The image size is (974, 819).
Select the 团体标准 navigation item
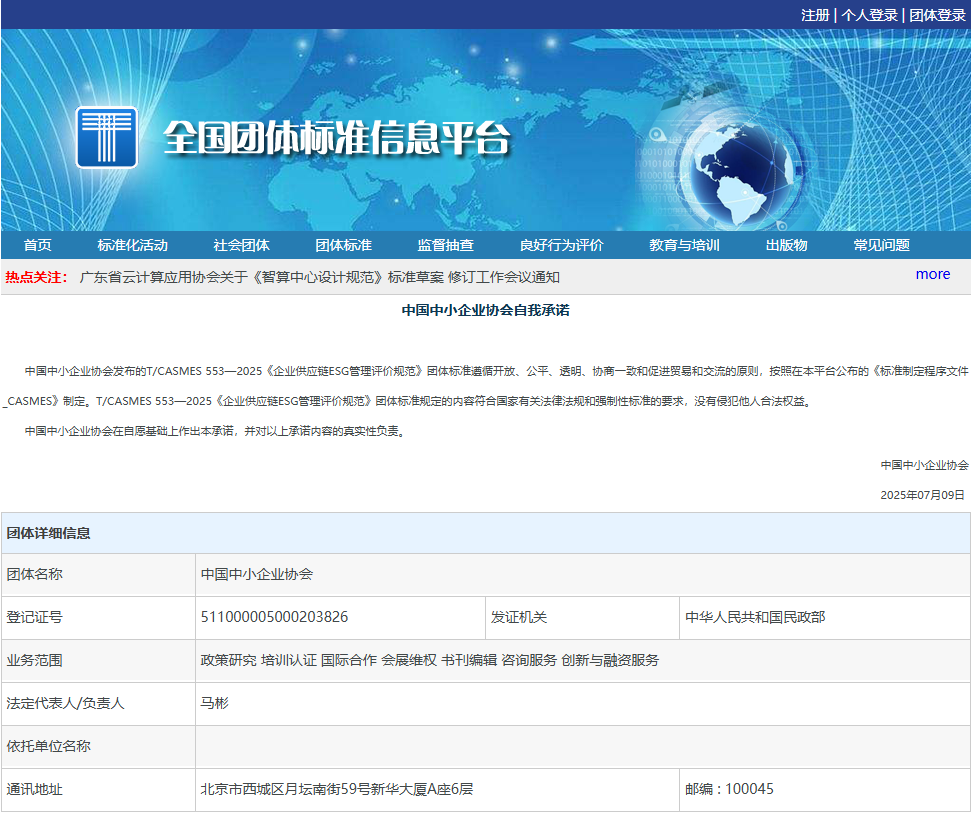click(x=343, y=245)
